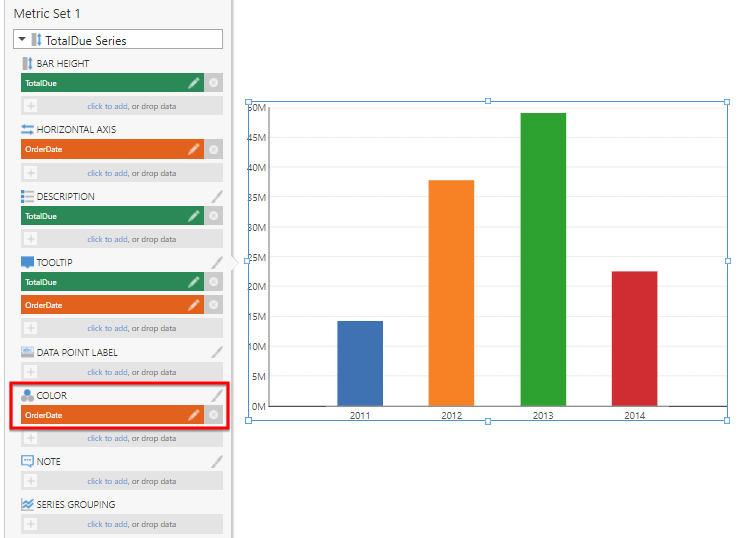Edit the Tooltip section settings
The image size is (740, 538).
pos(217,262)
